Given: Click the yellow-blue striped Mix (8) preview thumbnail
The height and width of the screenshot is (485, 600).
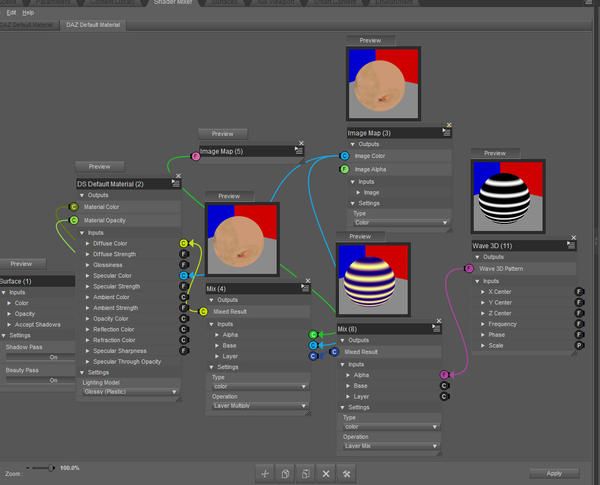Looking at the screenshot, I should (373, 279).
